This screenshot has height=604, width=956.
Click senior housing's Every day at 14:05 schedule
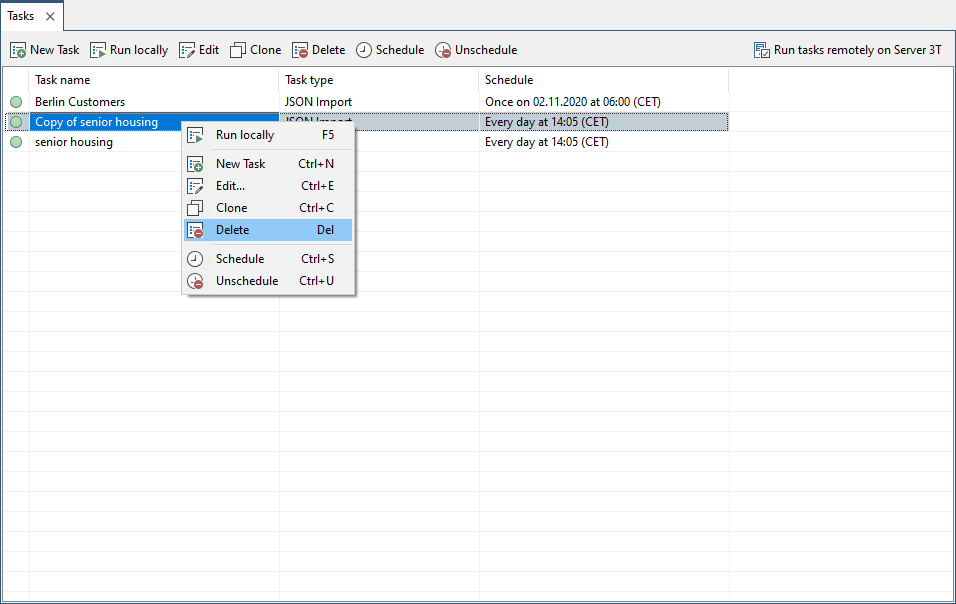pos(547,142)
